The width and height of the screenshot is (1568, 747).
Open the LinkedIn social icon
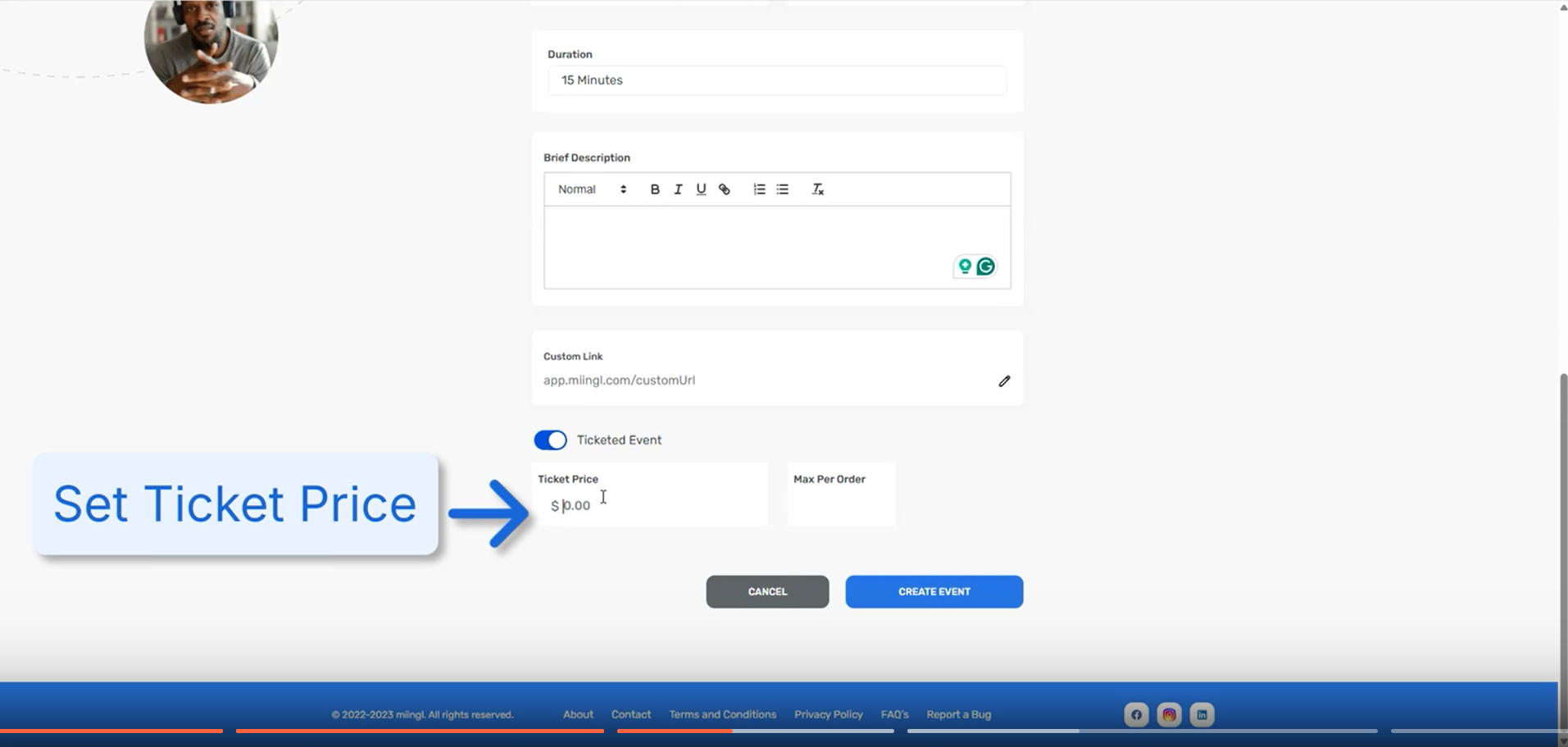coord(1202,715)
